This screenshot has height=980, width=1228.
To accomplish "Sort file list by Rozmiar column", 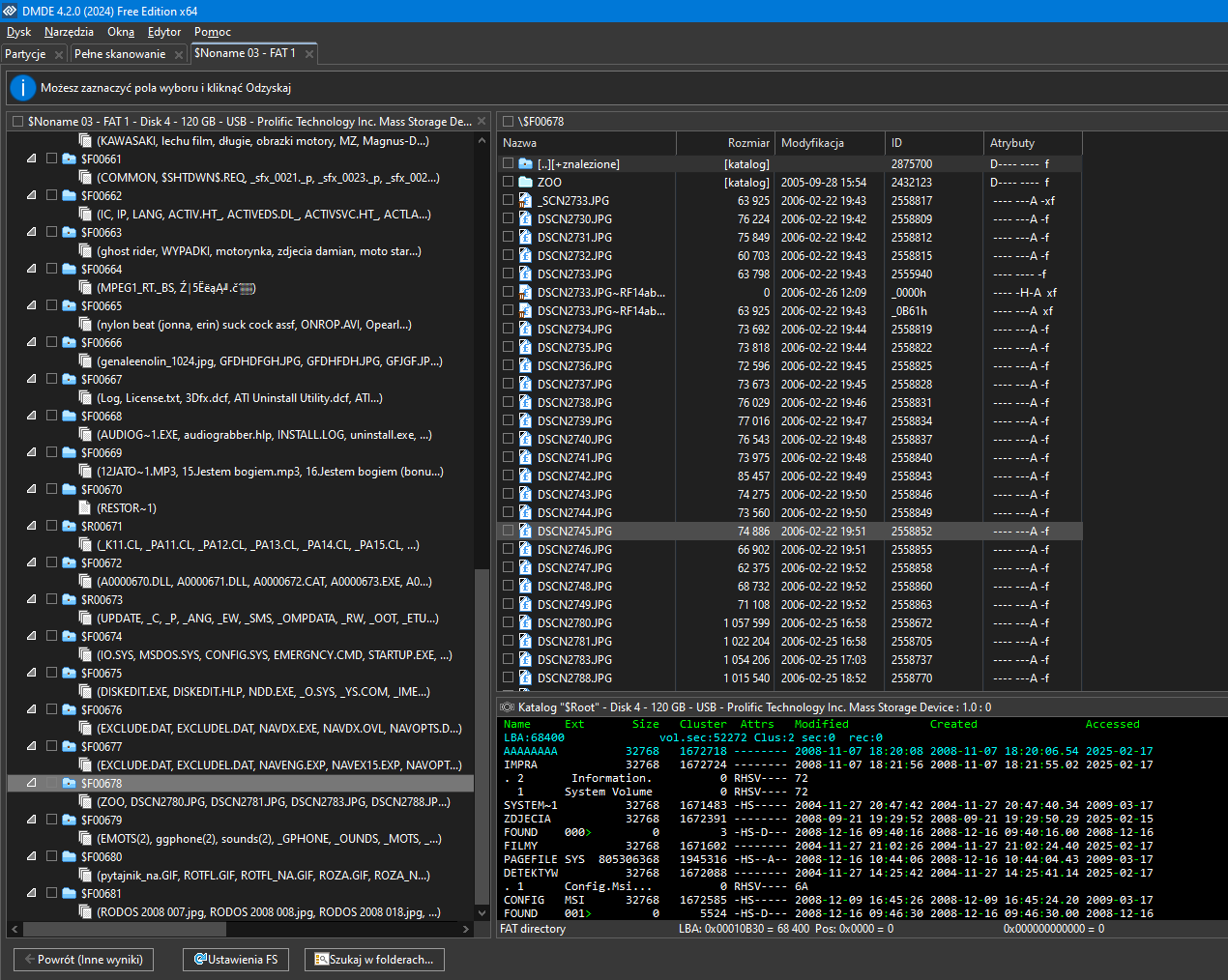I will click(725, 143).
